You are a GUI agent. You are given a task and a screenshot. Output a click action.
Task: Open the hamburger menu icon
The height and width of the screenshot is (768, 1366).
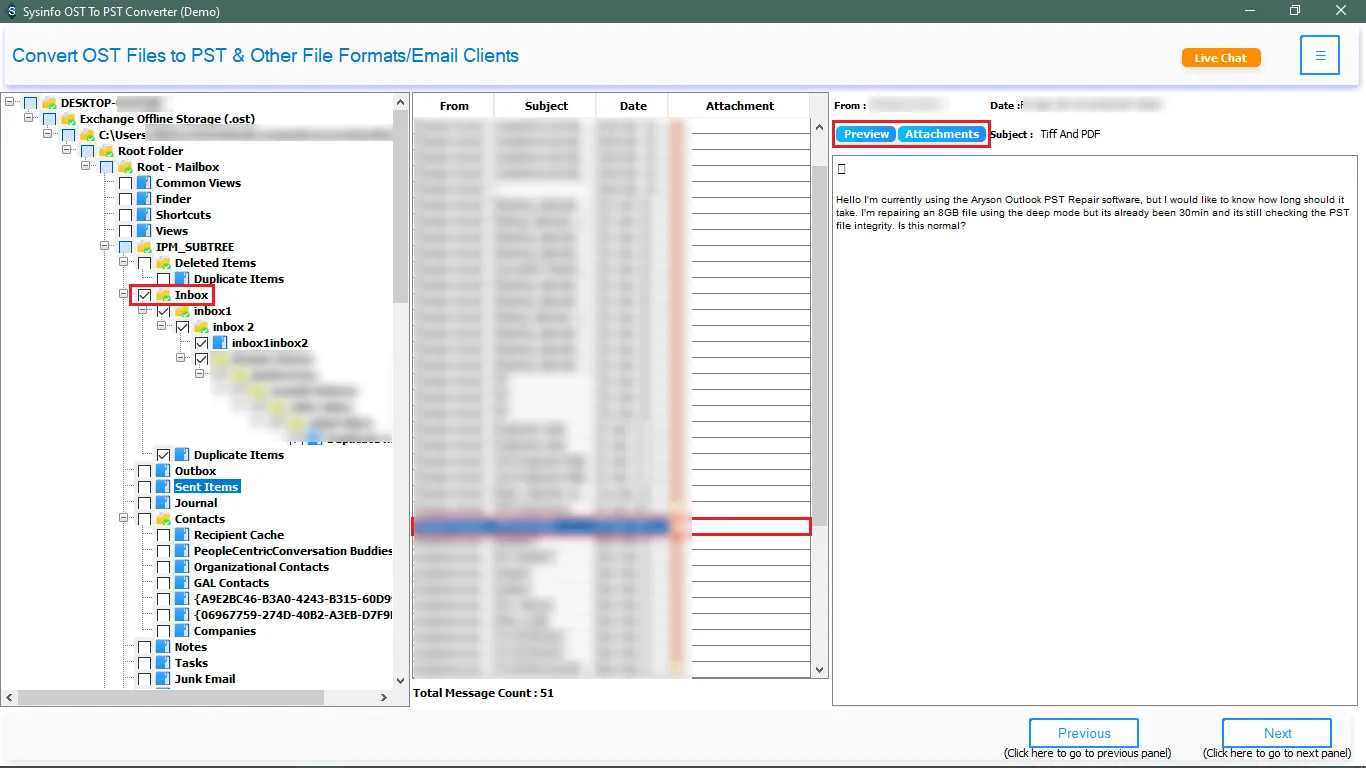pyautogui.click(x=1320, y=55)
